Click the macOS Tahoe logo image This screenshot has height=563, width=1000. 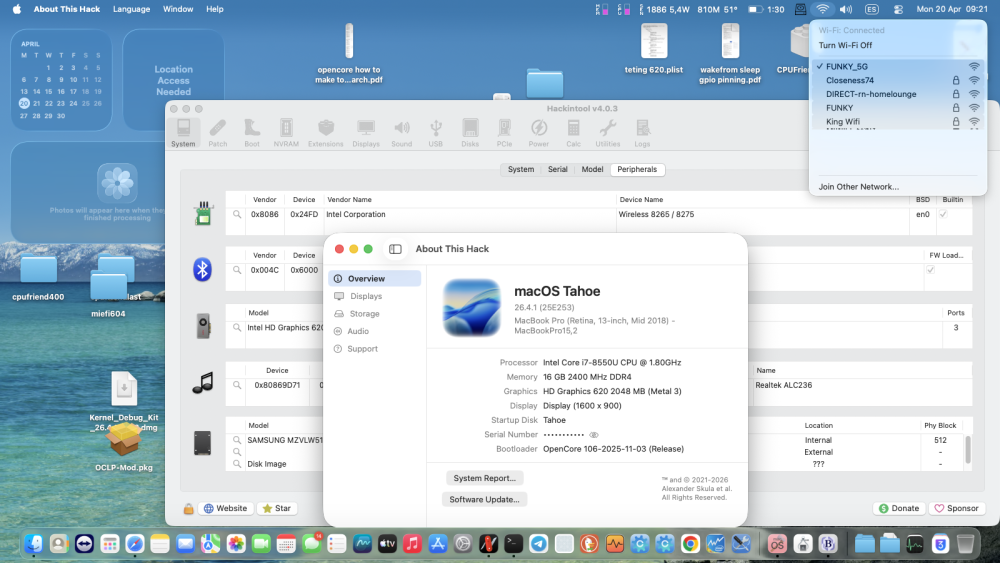click(472, 308)
